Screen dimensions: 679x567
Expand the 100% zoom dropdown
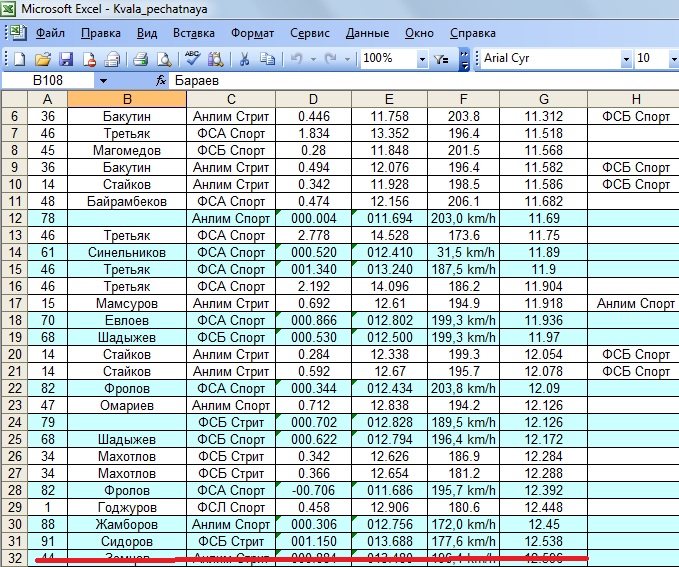(x=422, y=59)
